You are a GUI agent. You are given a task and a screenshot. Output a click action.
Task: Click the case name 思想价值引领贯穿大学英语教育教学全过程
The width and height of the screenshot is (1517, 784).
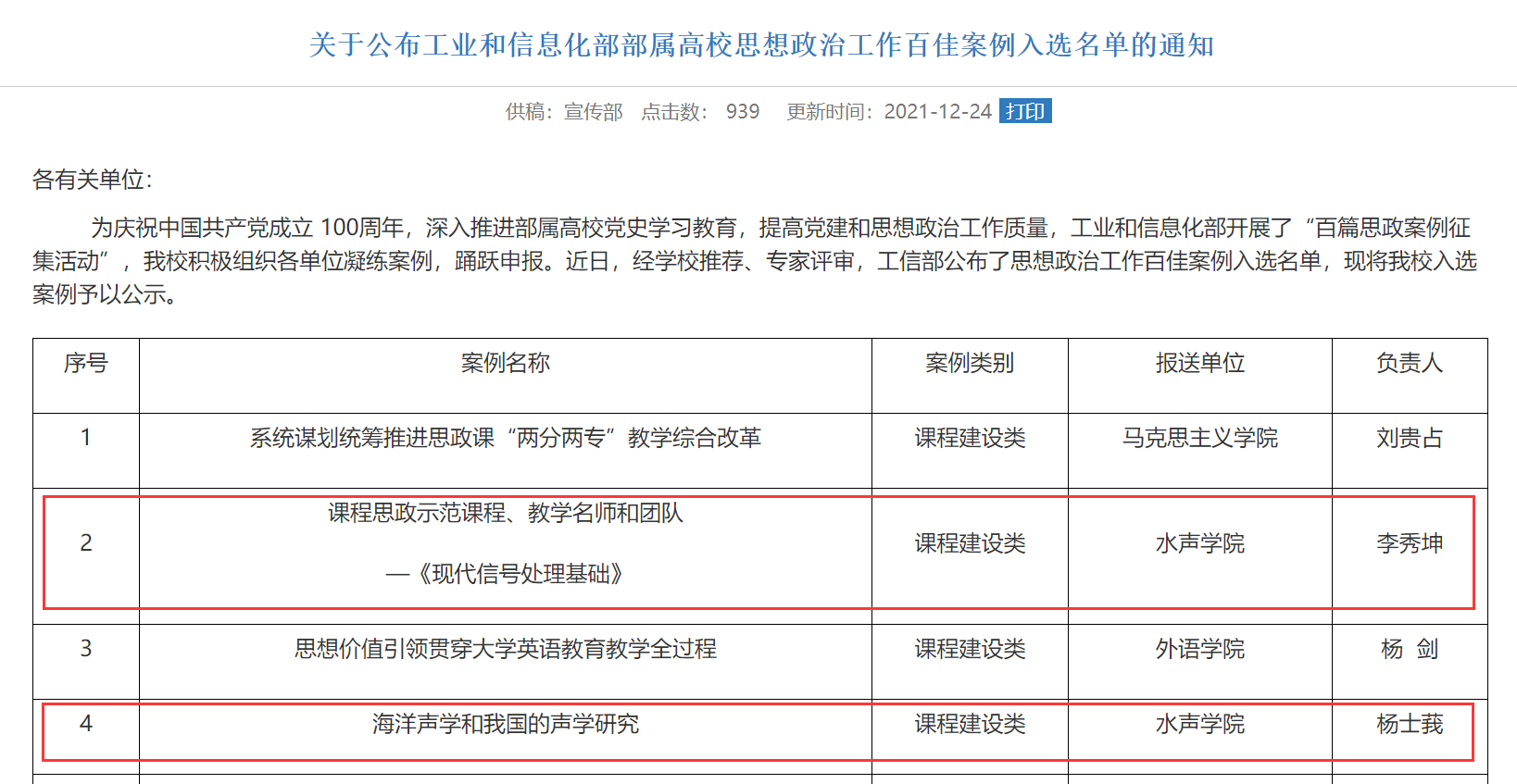click(x=505, y=649)
